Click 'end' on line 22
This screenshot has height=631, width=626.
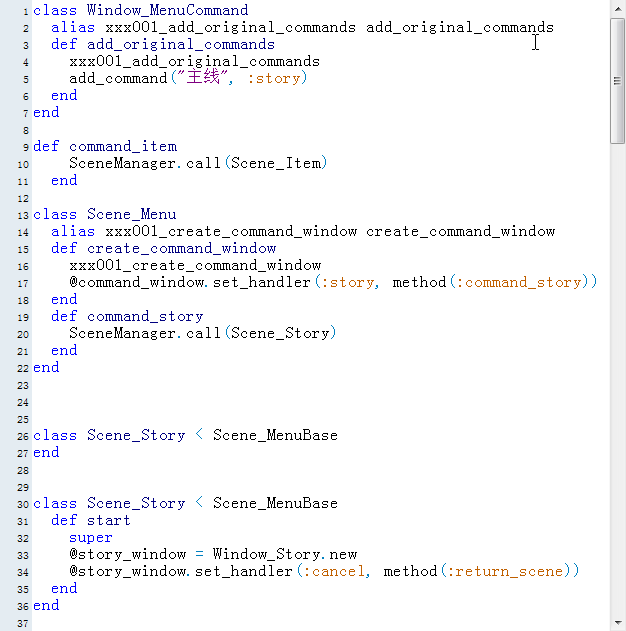pyautogui.click(x=46, y=367)
